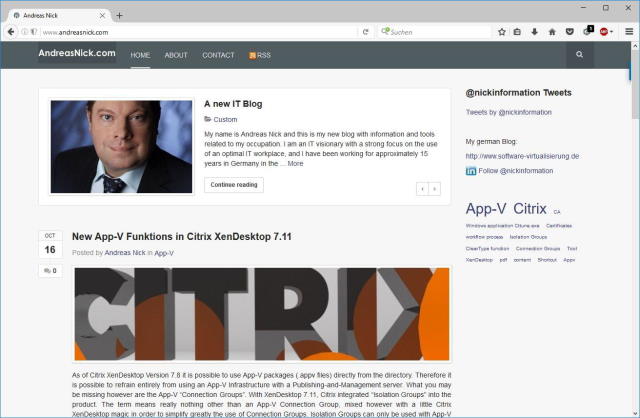640x418 pixels.
Task: Click the Citrix banner image
Action: [262, 314]
